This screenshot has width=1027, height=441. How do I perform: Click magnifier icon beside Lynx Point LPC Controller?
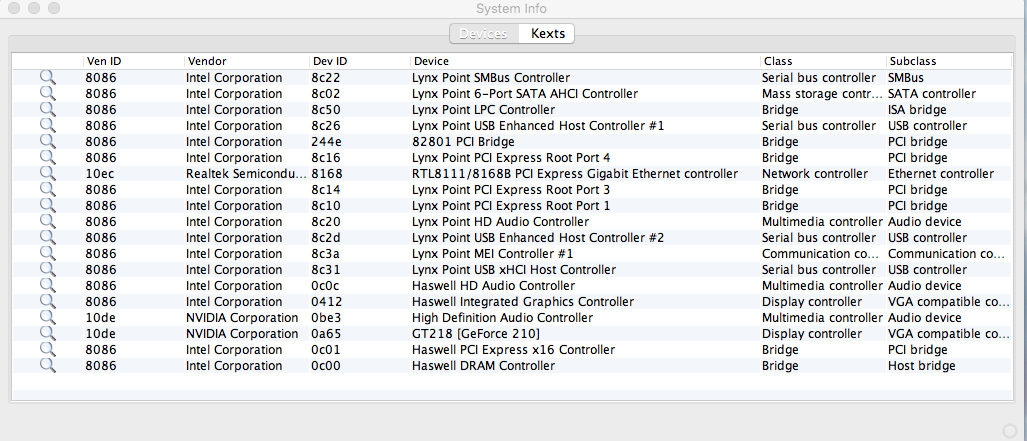tap(47, 110)
